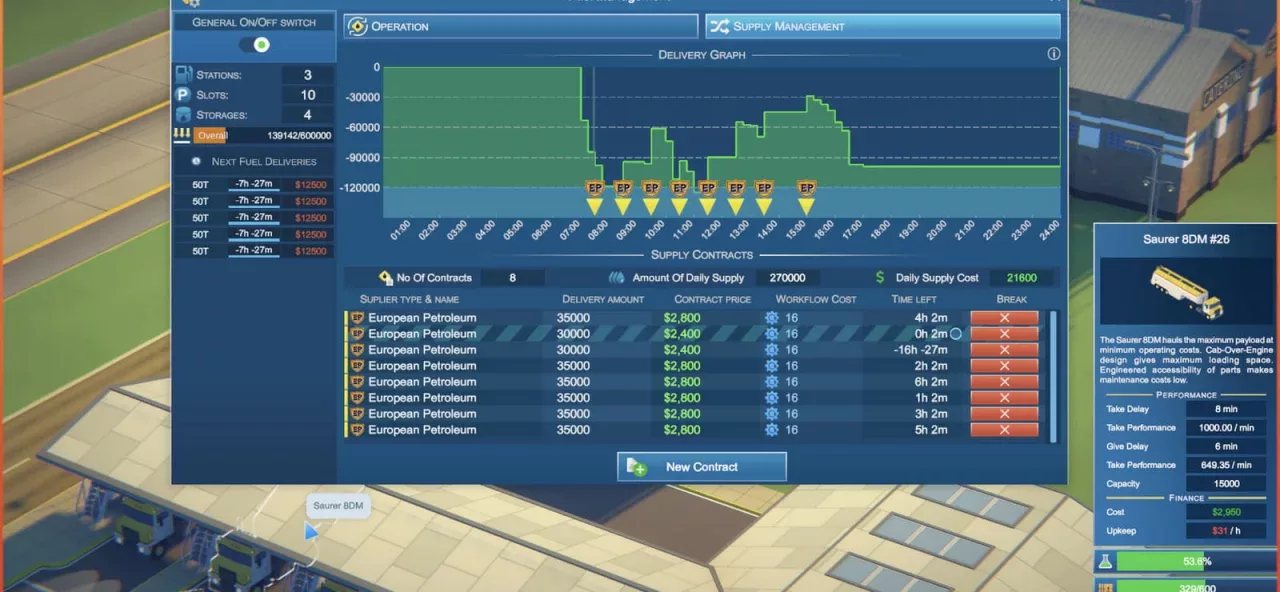This screenshot has width=1280, height=592.
Task: Select the EP delivery marker at 14:00
Action: (x=764, y=198)
